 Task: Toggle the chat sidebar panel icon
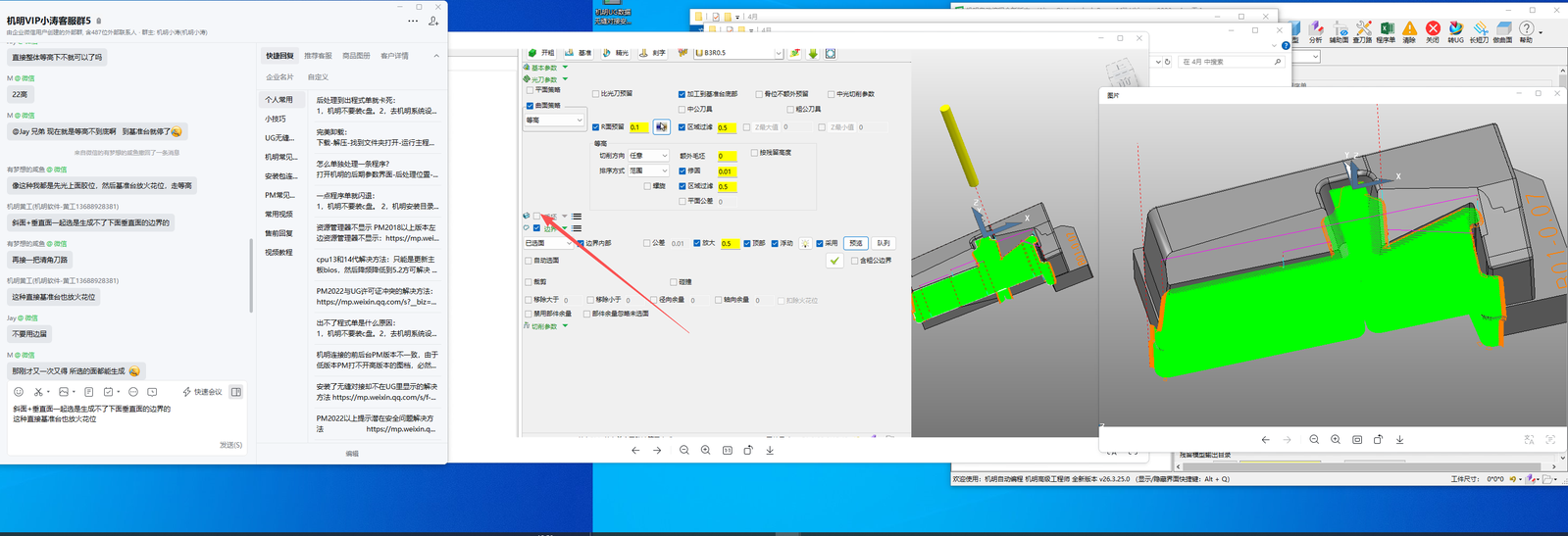(x=235, y=392)
